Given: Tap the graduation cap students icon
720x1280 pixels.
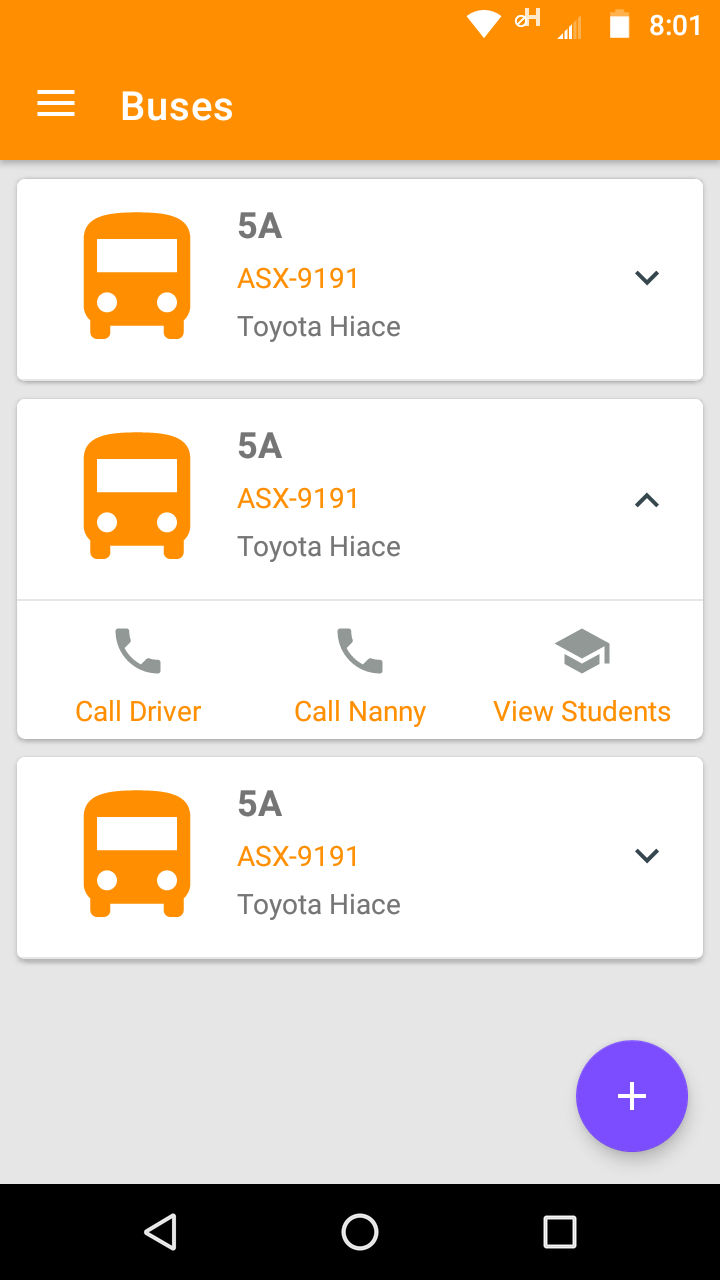Looking at the screenshot, I should tap(582, 651).
